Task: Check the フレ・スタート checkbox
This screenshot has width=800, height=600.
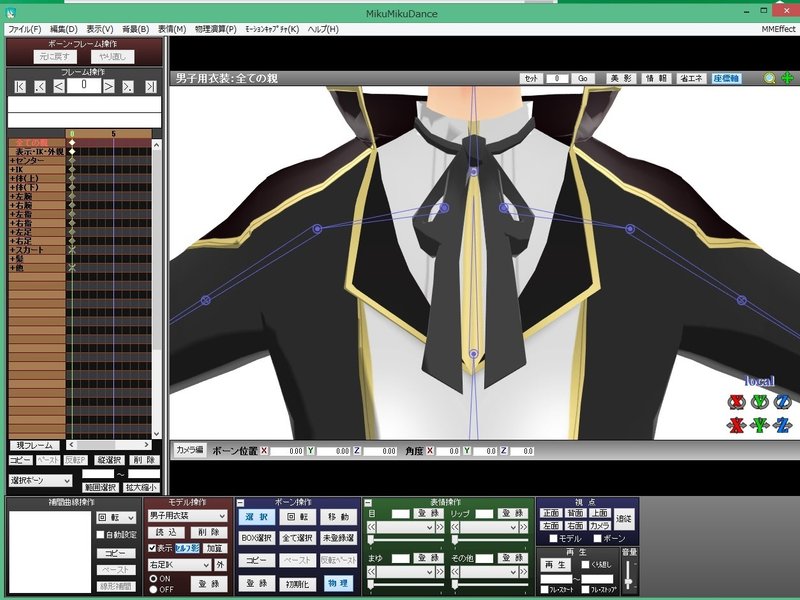Action: pos(545,590)
